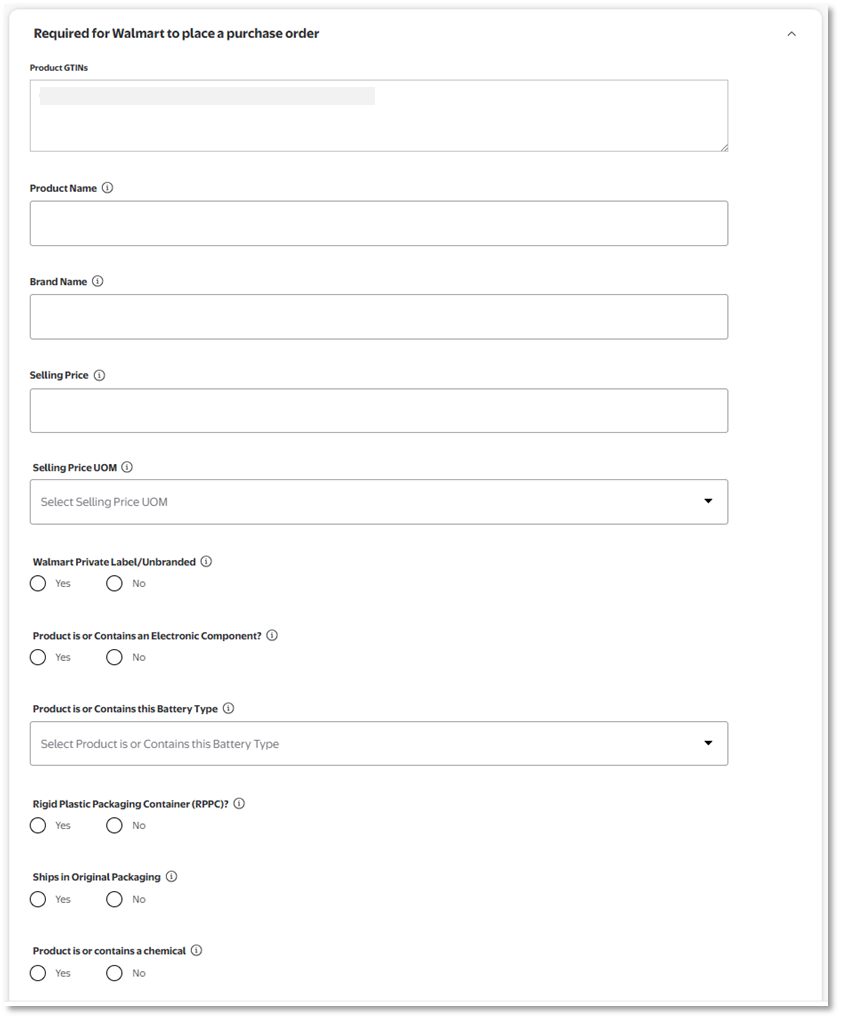The image size is (841, 1019).
Task: Select Yes for Product contains a chemical
Action: point(38,974)
